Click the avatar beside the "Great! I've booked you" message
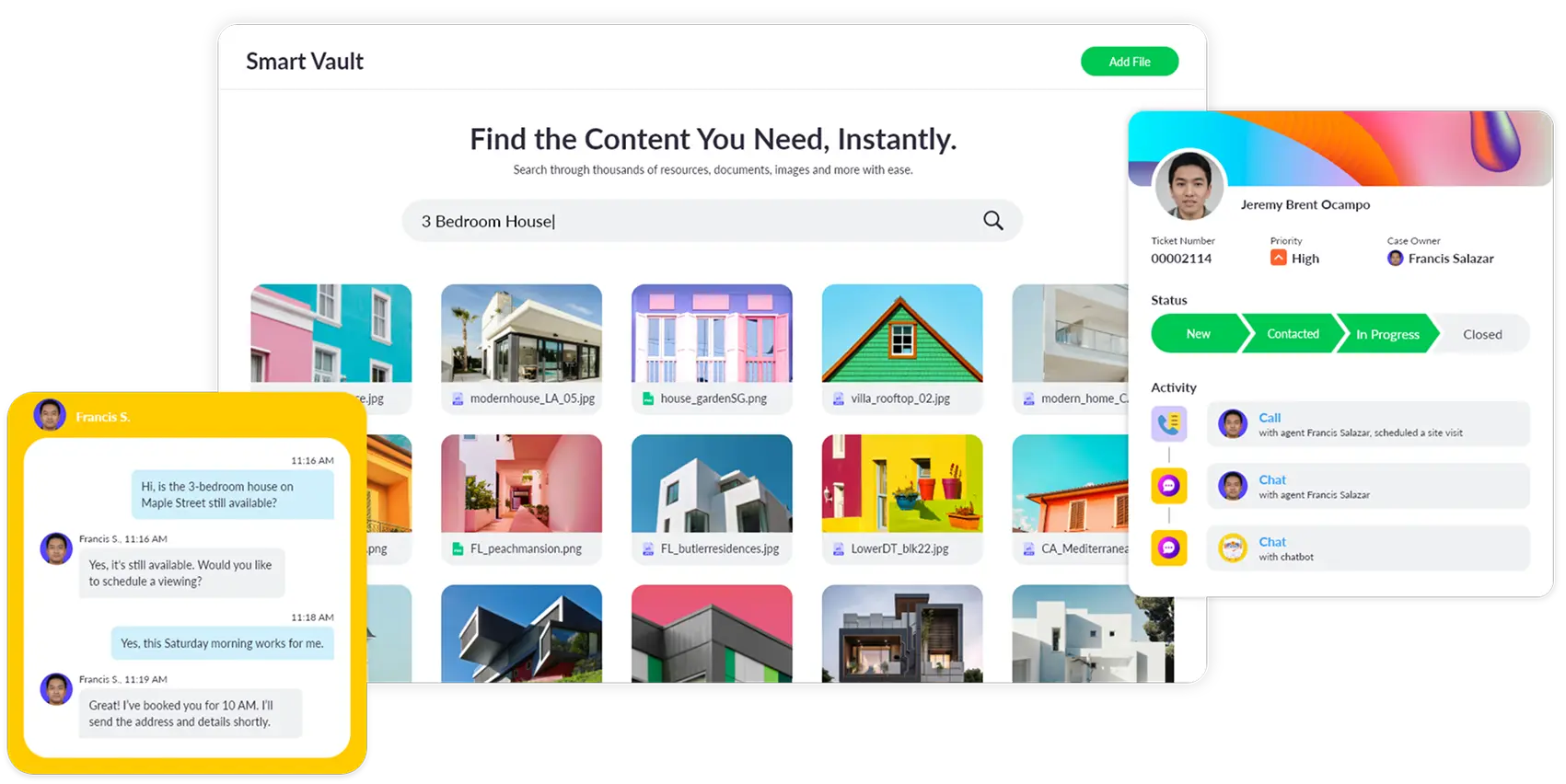The width and height of the screenshot is (1566, 784). click(x=56, y=689)
